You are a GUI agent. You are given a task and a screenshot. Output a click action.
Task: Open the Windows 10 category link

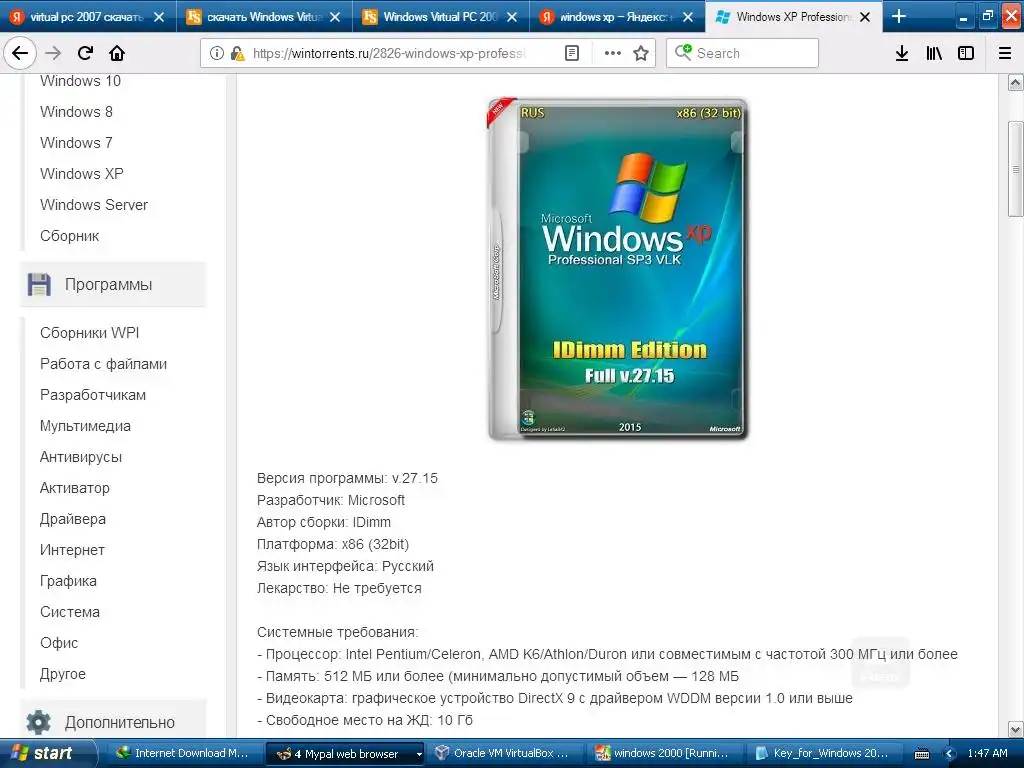(80, 81)
